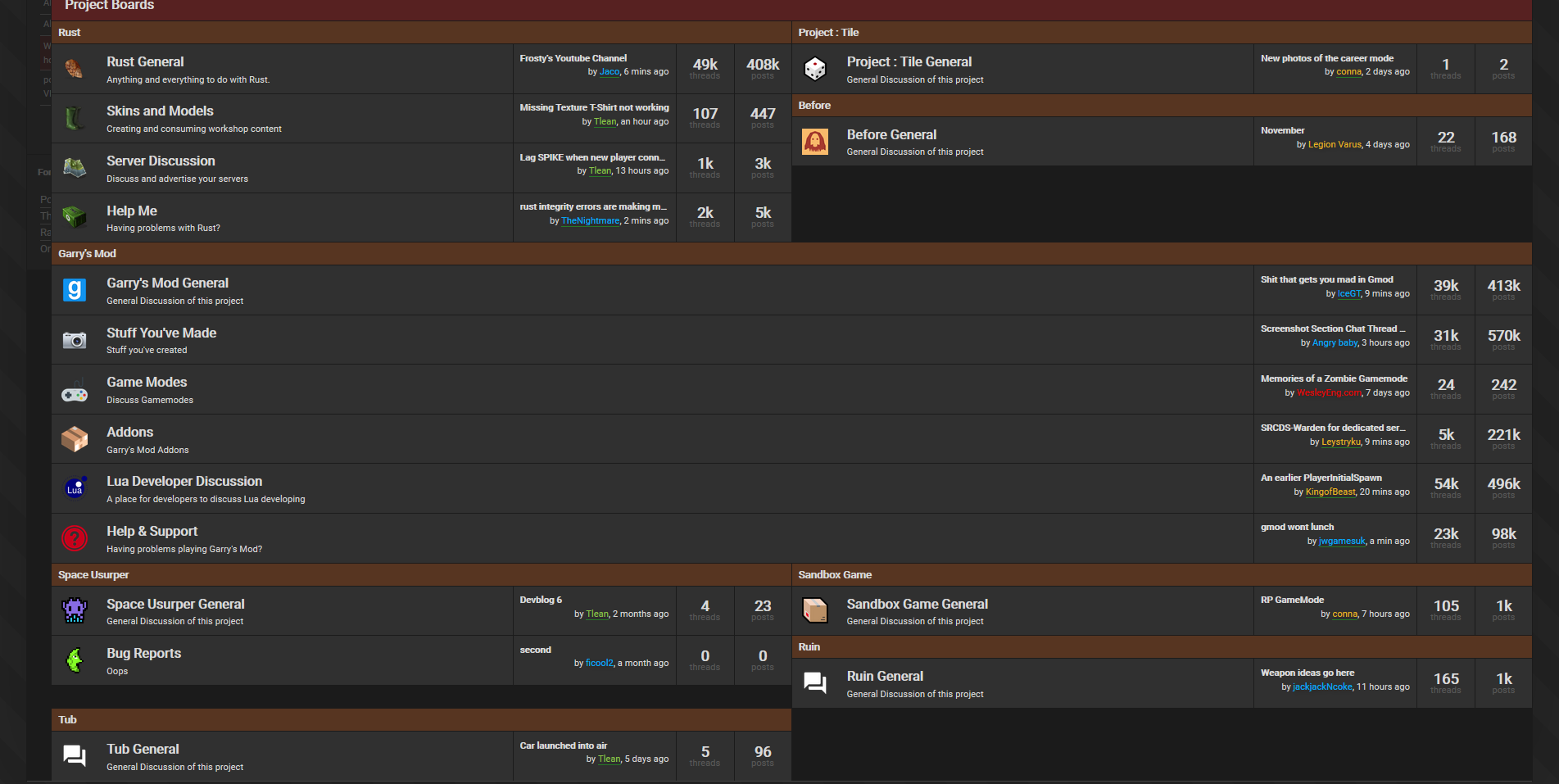Click the Stuff You've Made camera icon
Screen dimensions: 1559x784
pos(75,339)
